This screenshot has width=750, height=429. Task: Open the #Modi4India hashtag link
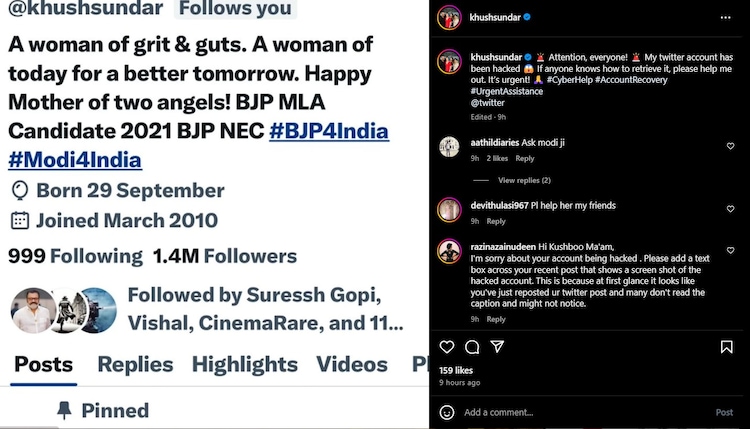click(x=75, y=159)
